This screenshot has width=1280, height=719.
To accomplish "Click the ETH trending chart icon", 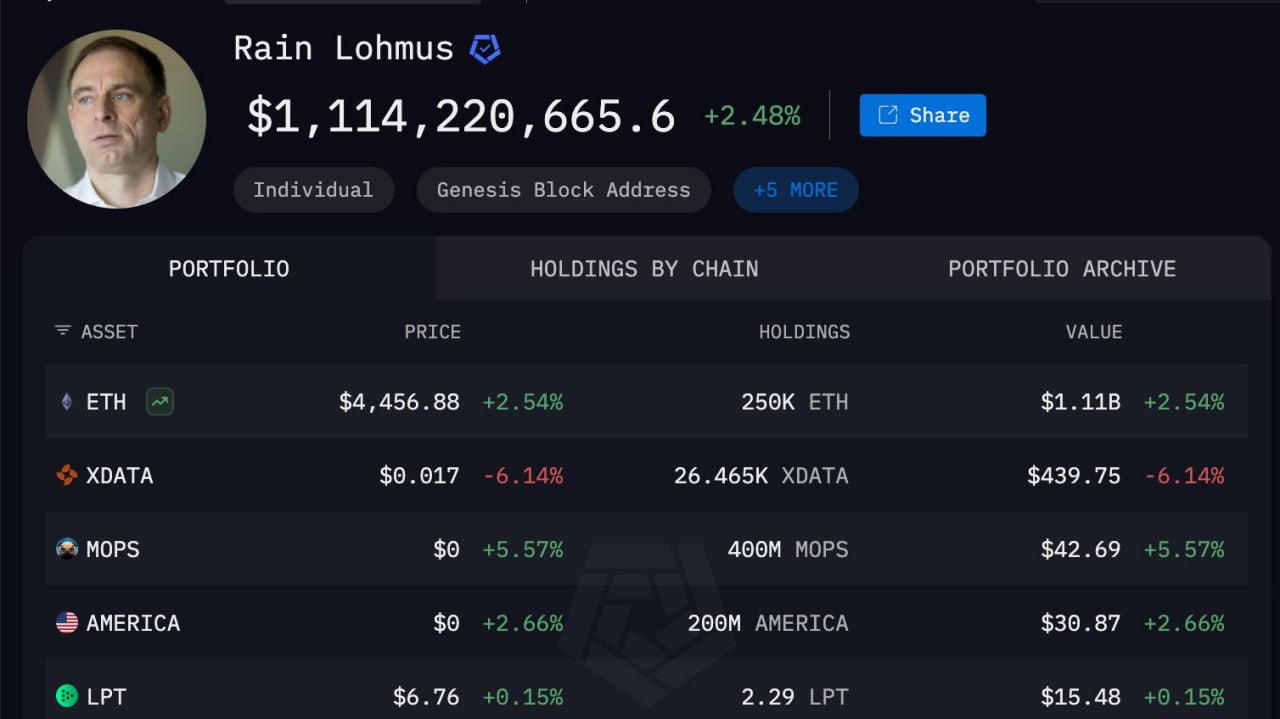I will pyautogui.click(x=159, y=402).
